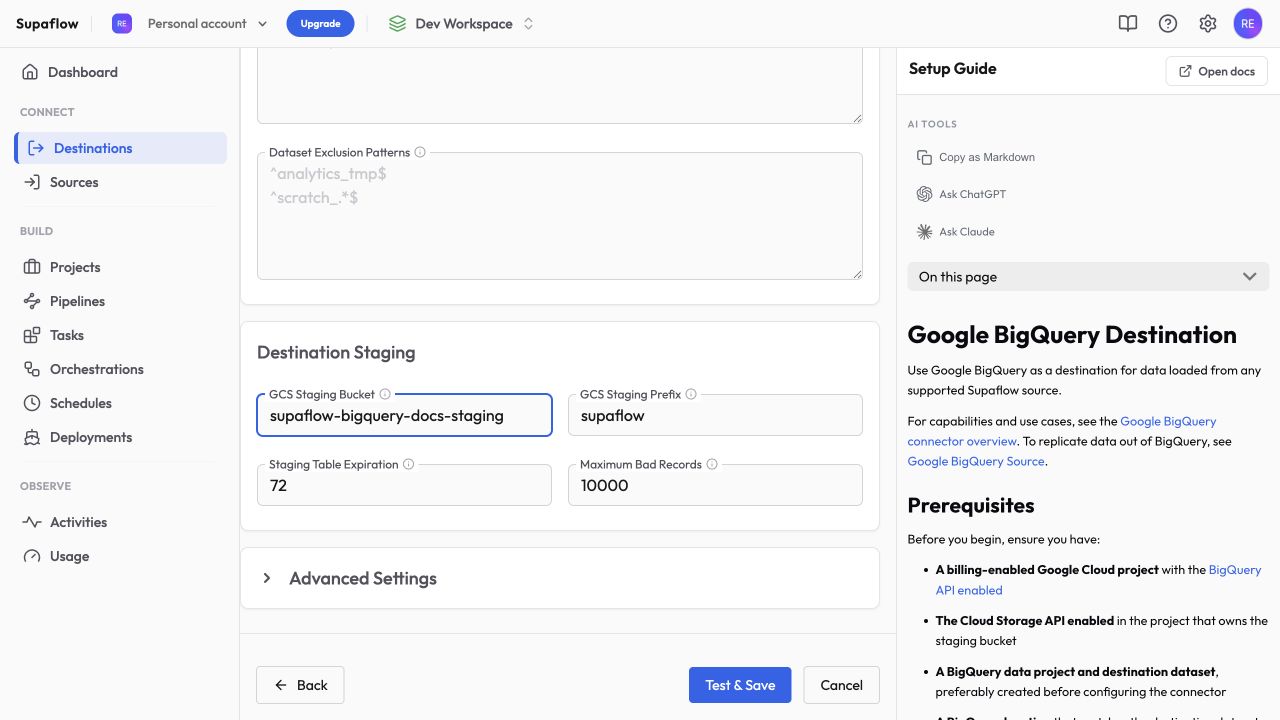Click the Schedules clock icon
The width and height of the screenshot is (1280, 720).
click(x=32, y=403)
